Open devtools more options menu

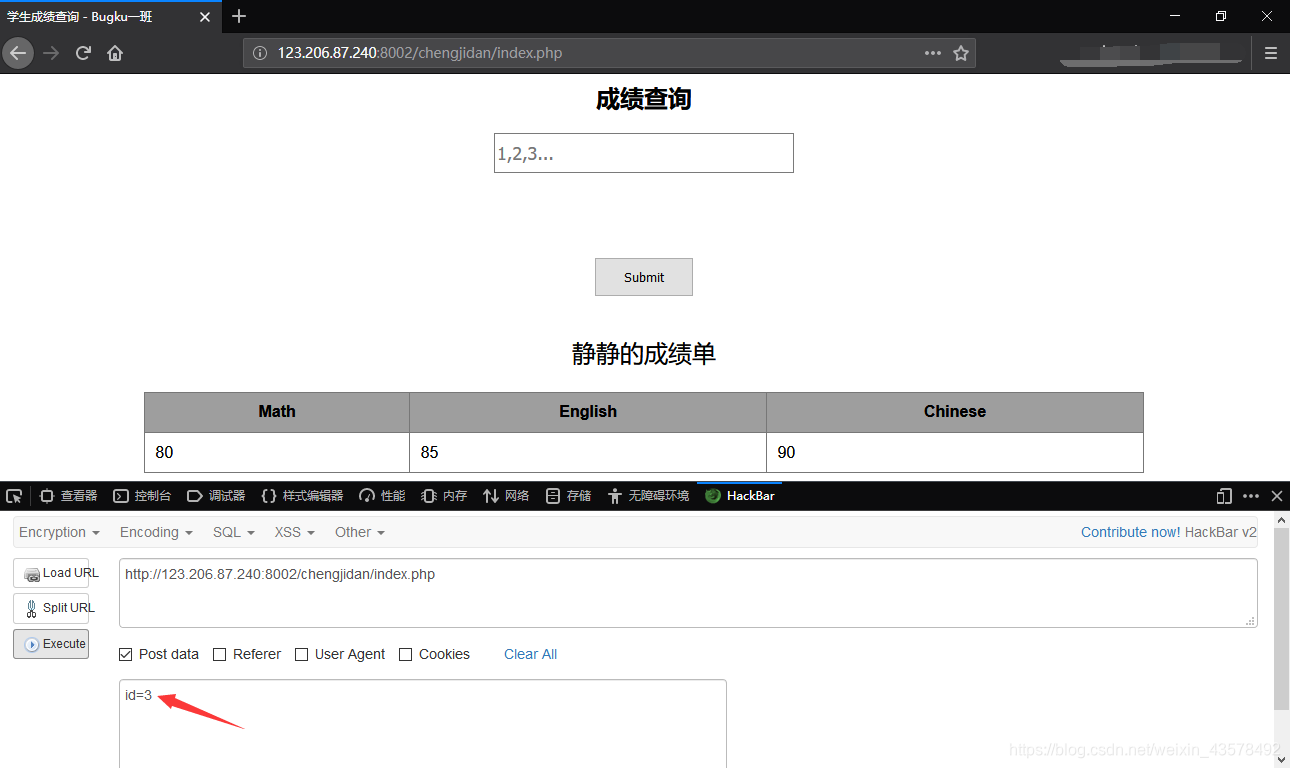pos(1251,496)
